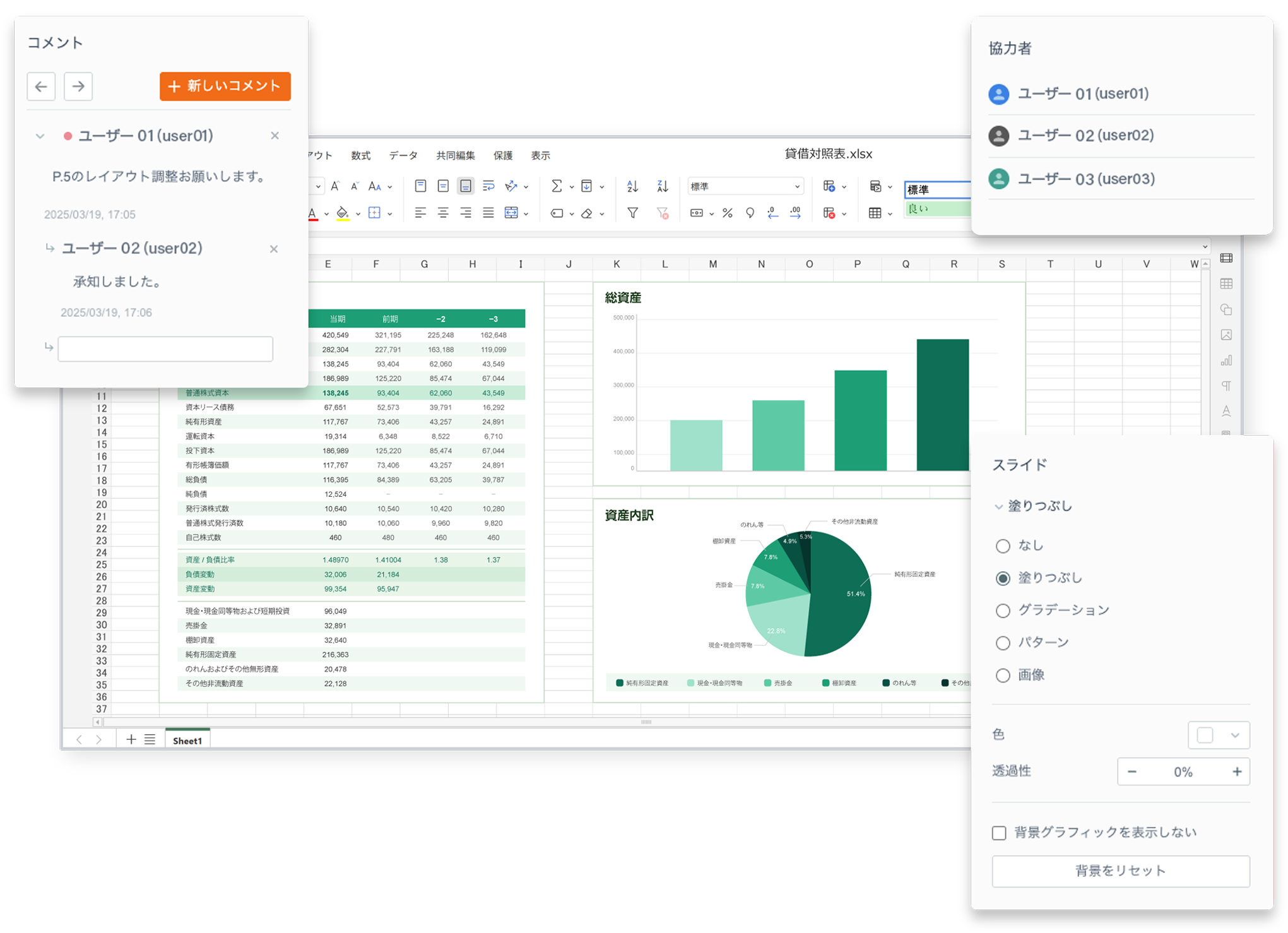Go to previous comment with left arrow
The image size is (1288, 933).
[41, 86]
